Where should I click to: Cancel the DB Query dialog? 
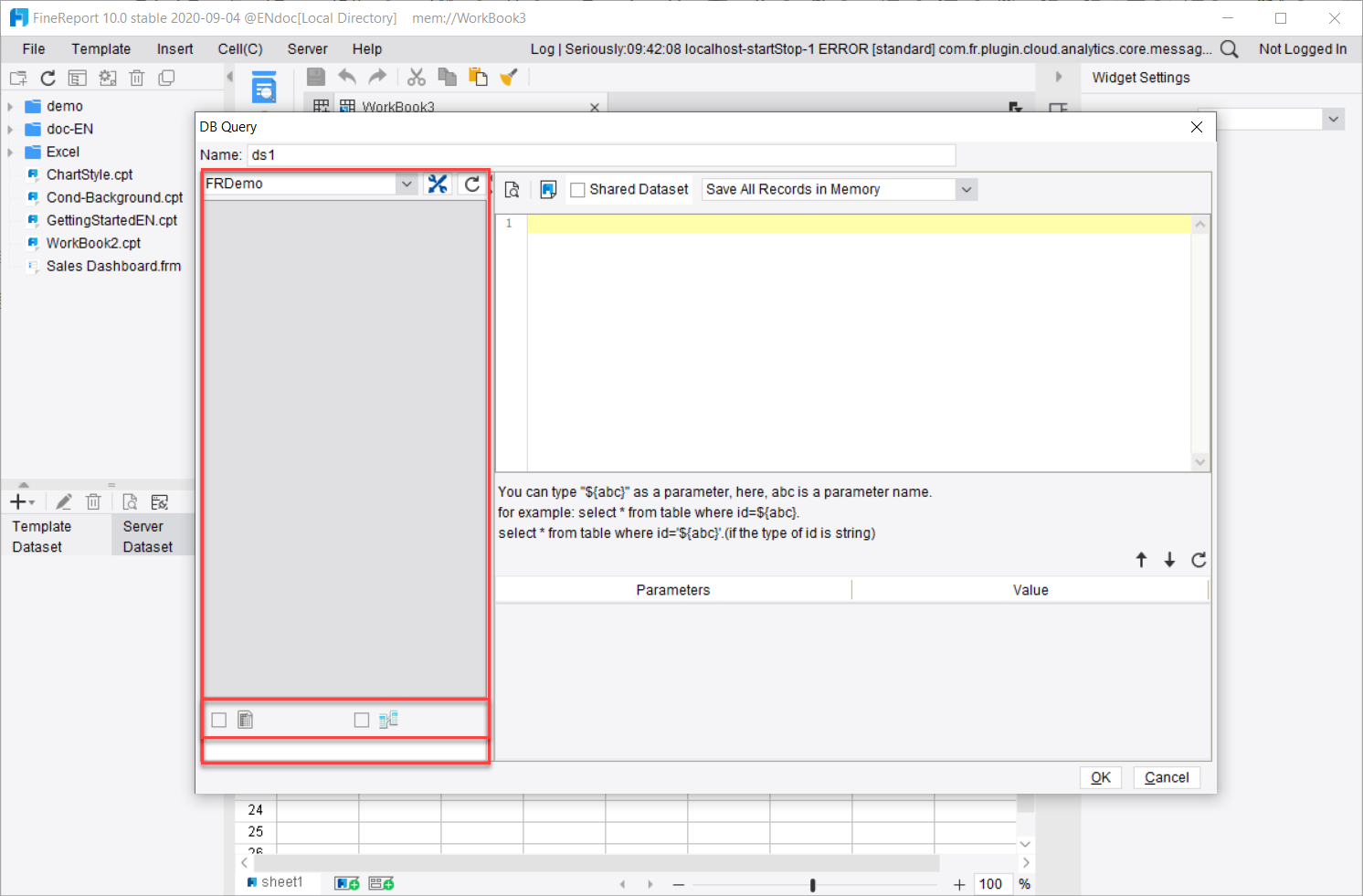pos(1167,777)
